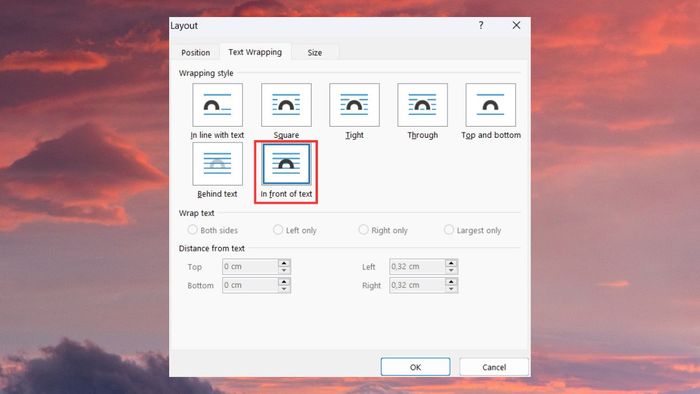Choose the Square wrapping style icon
The height and width of the screenshot is (394, 700).
point(286,105)
